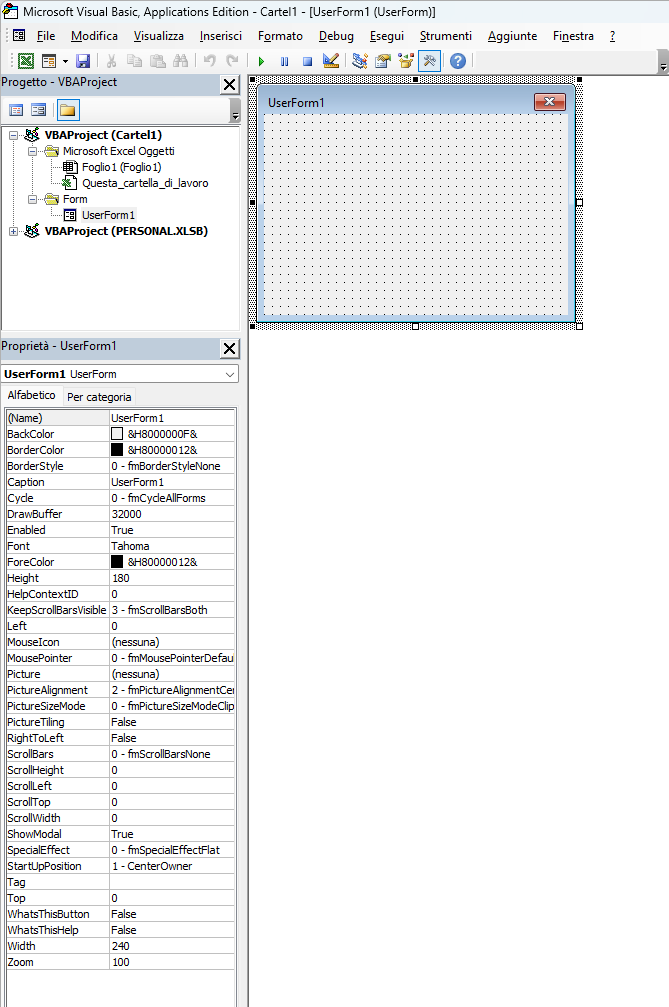The width and height of the screenshot is (669, 1007).
Task: Switch to the Alfabetico tab
Action: point(31,396)
